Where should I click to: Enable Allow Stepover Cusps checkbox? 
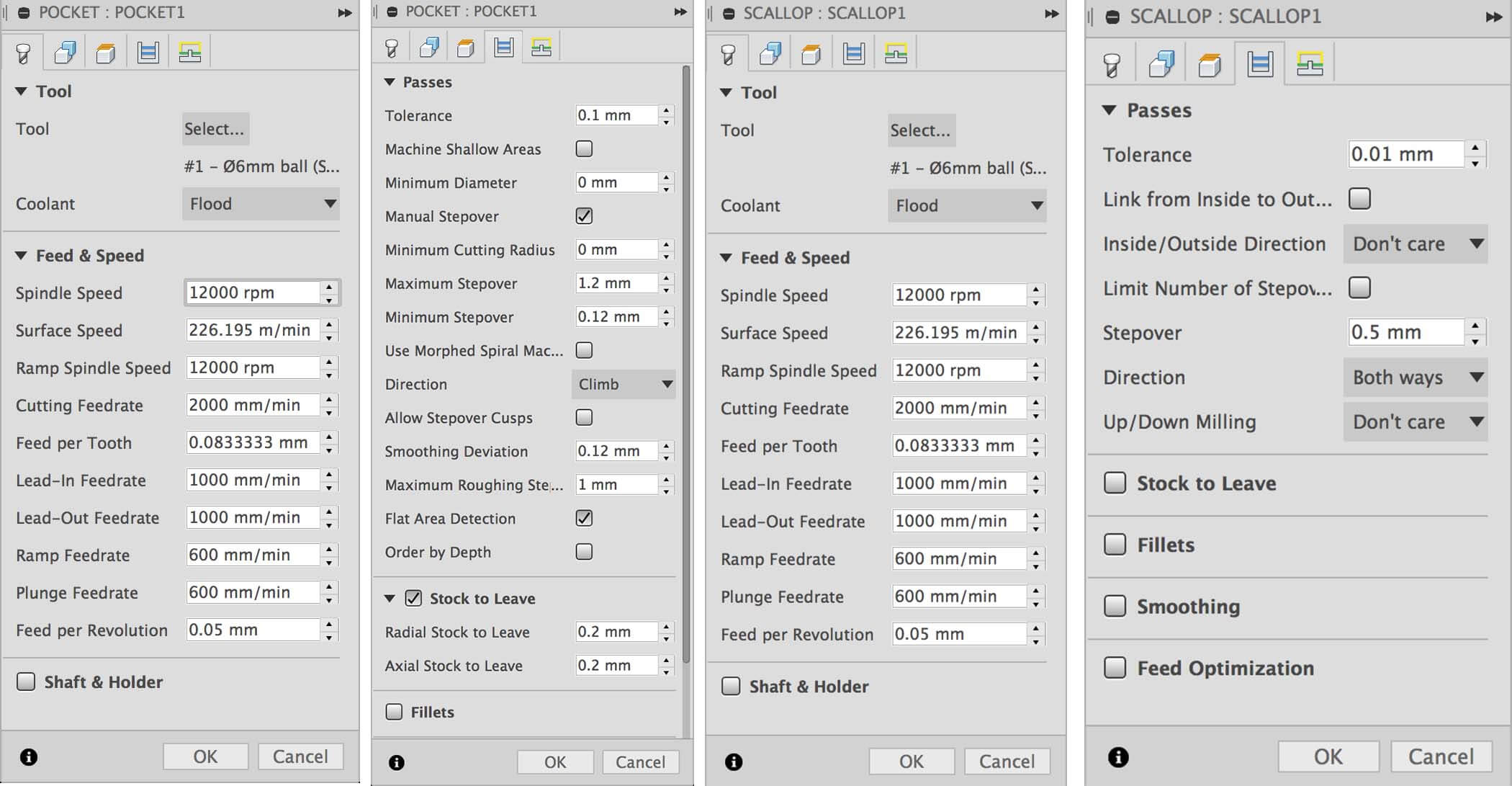pos(584,417)
